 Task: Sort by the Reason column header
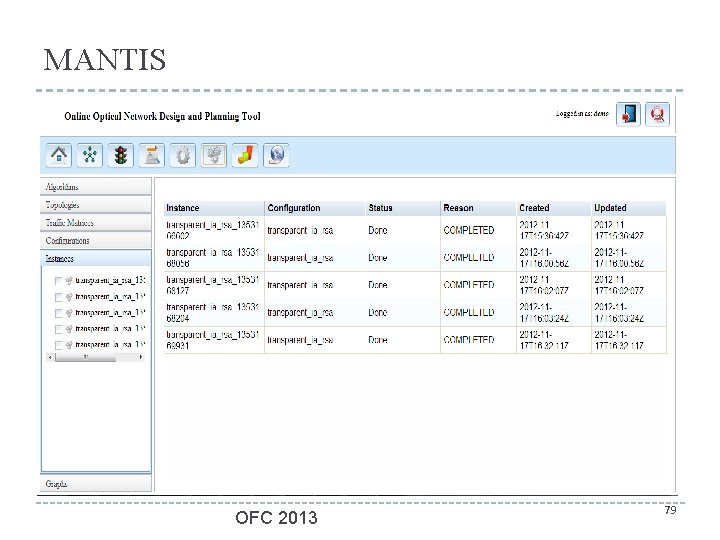(x=478, y=208)
